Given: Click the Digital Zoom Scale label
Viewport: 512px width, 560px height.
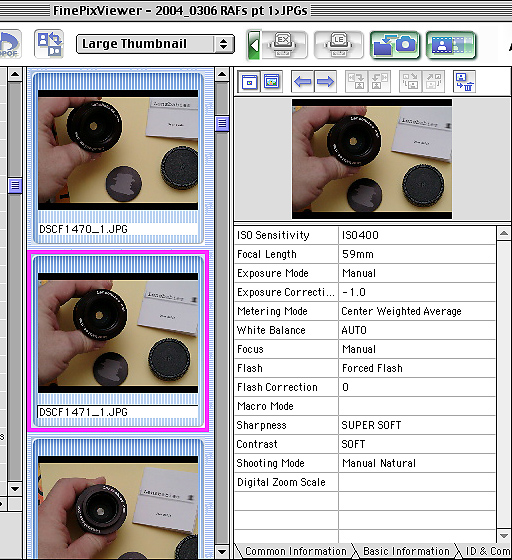Looking at the screenshot, I should 281,482.
